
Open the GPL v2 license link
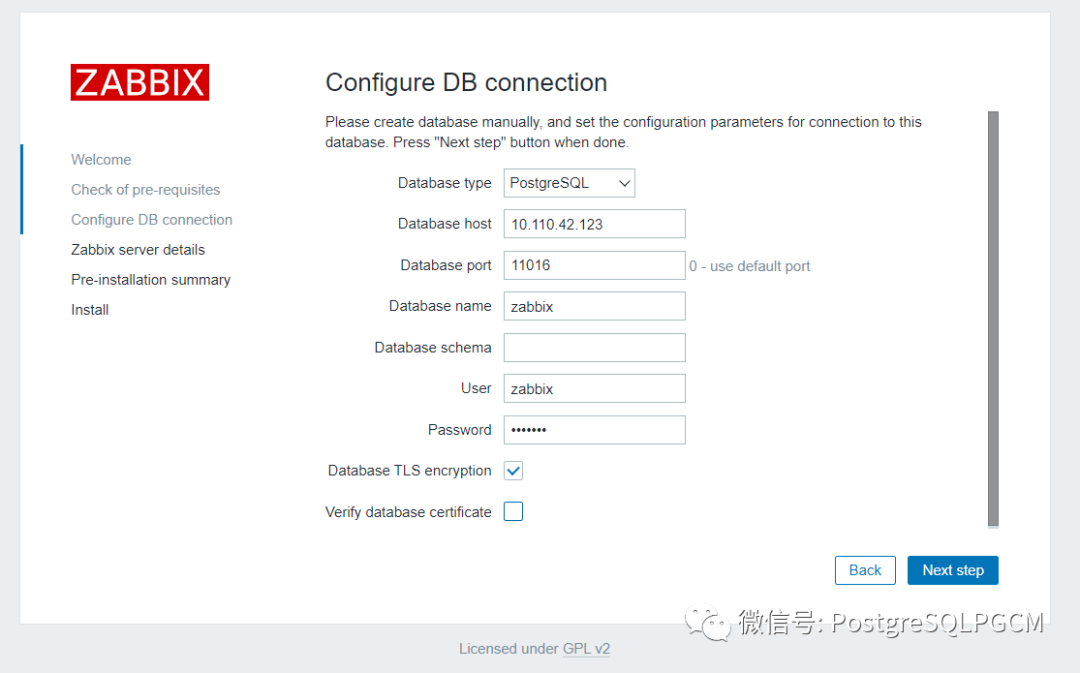(586, 649)
